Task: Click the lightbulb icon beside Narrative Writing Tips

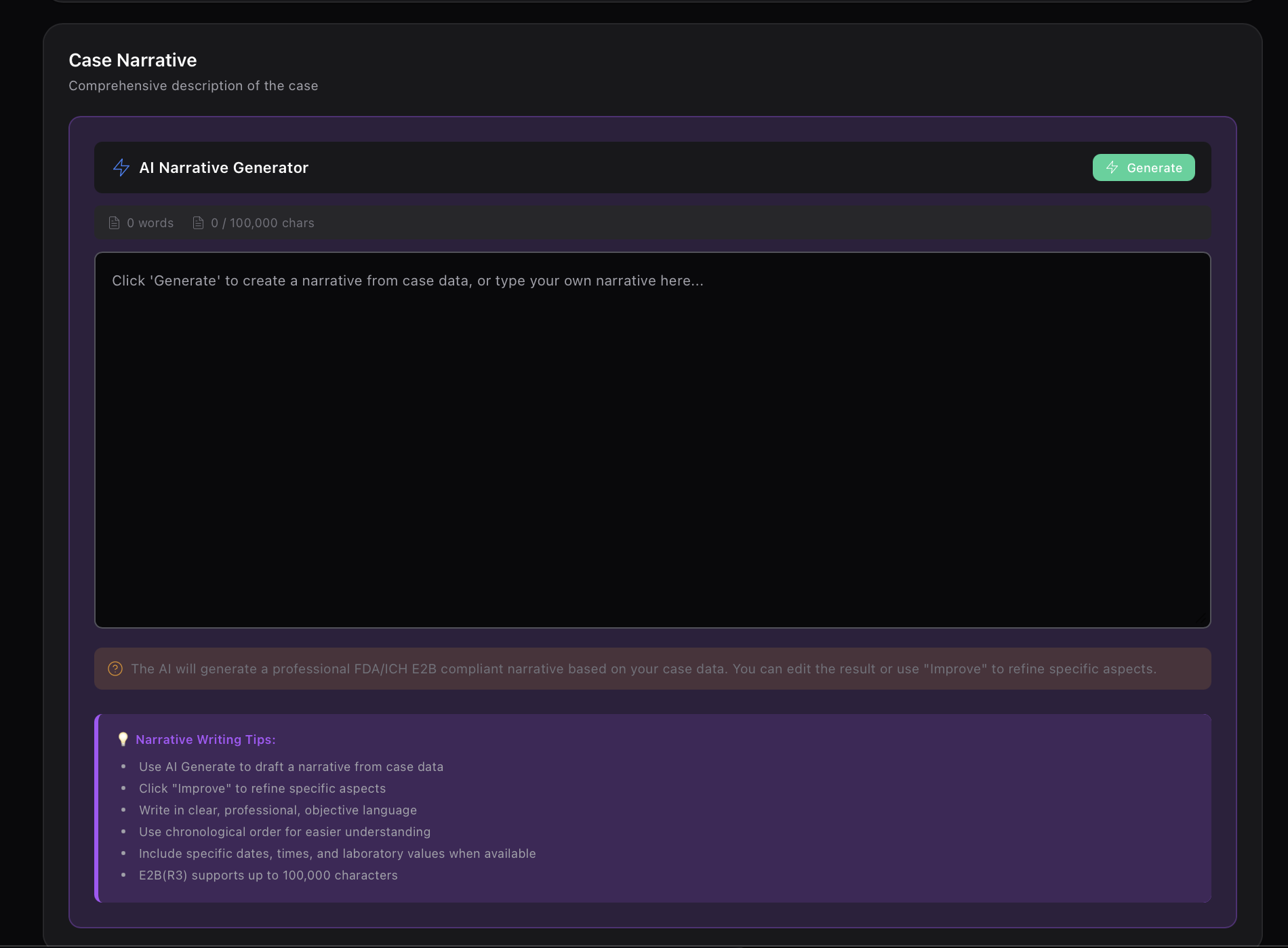Action: point(123,739)
